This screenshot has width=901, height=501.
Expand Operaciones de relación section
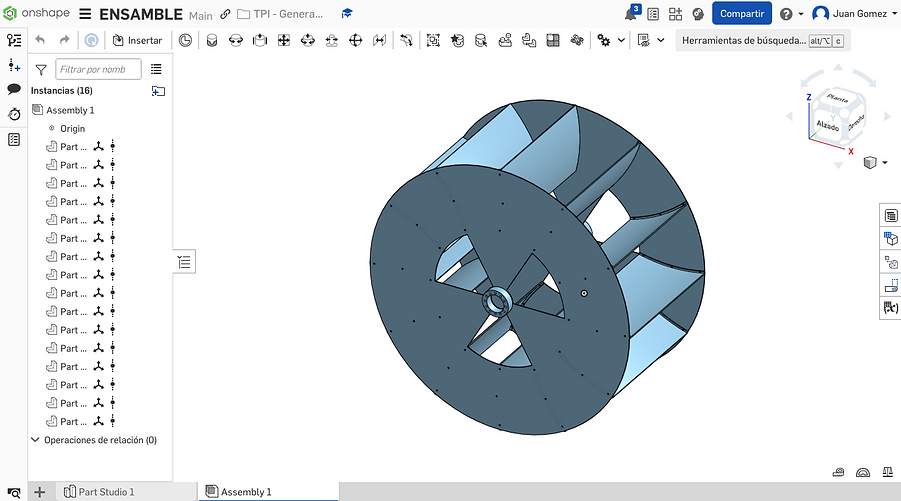[x=35, y=440]
